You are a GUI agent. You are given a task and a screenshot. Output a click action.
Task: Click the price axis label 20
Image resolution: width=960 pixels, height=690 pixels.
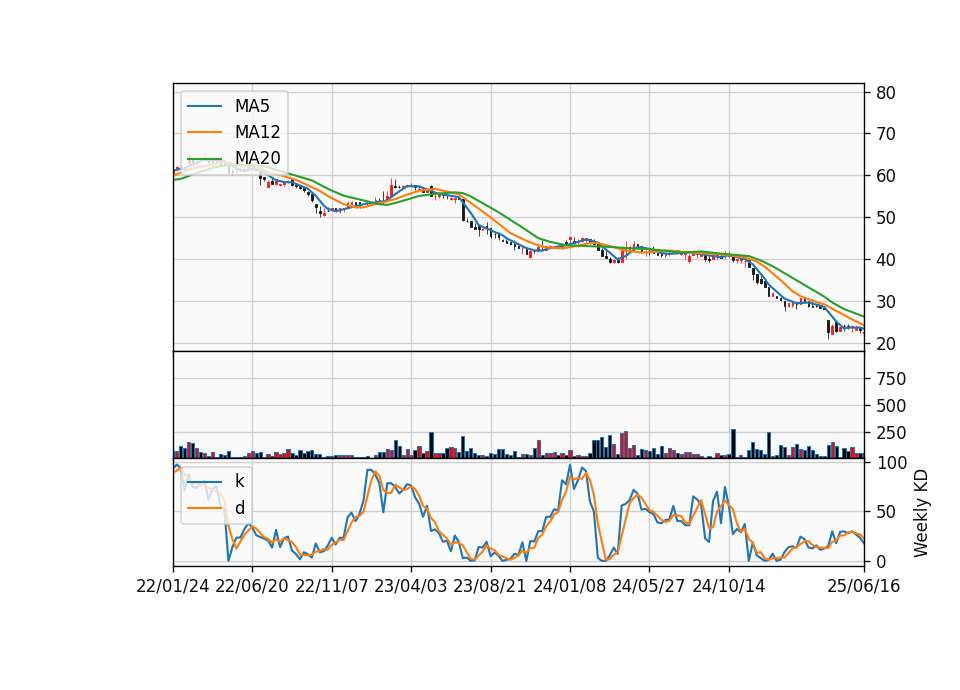coord(886,344)
